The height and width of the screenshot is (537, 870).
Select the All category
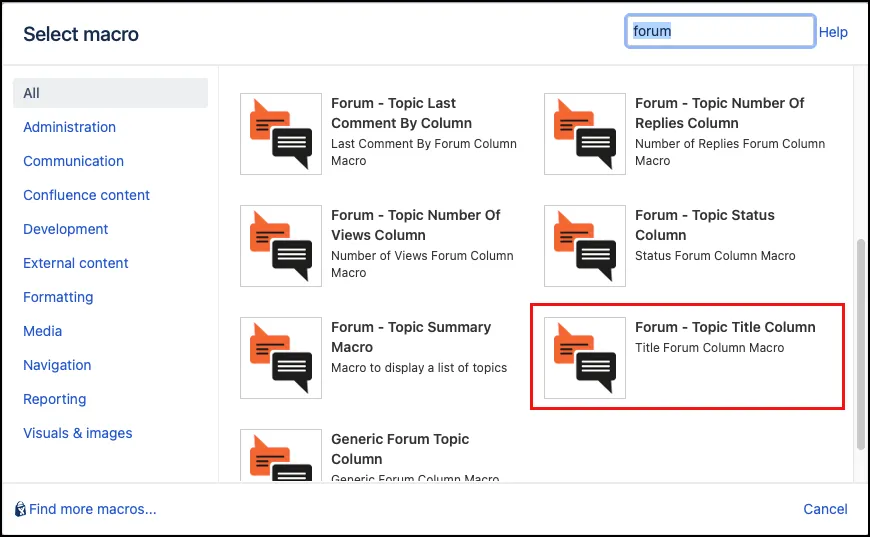pyautogui.click(x=110, y=93)
